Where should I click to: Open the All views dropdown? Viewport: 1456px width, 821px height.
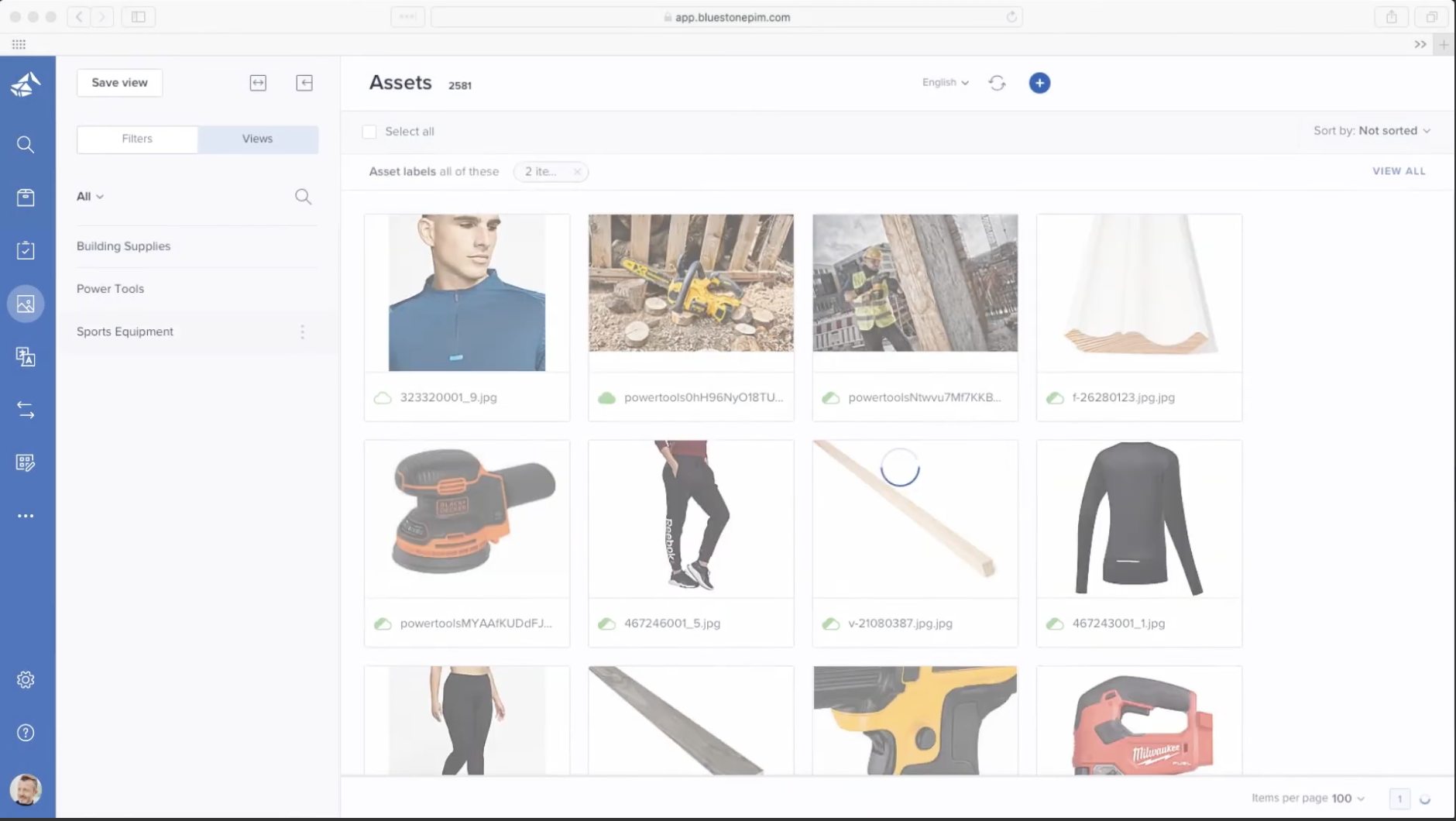[x=90, y=197]
